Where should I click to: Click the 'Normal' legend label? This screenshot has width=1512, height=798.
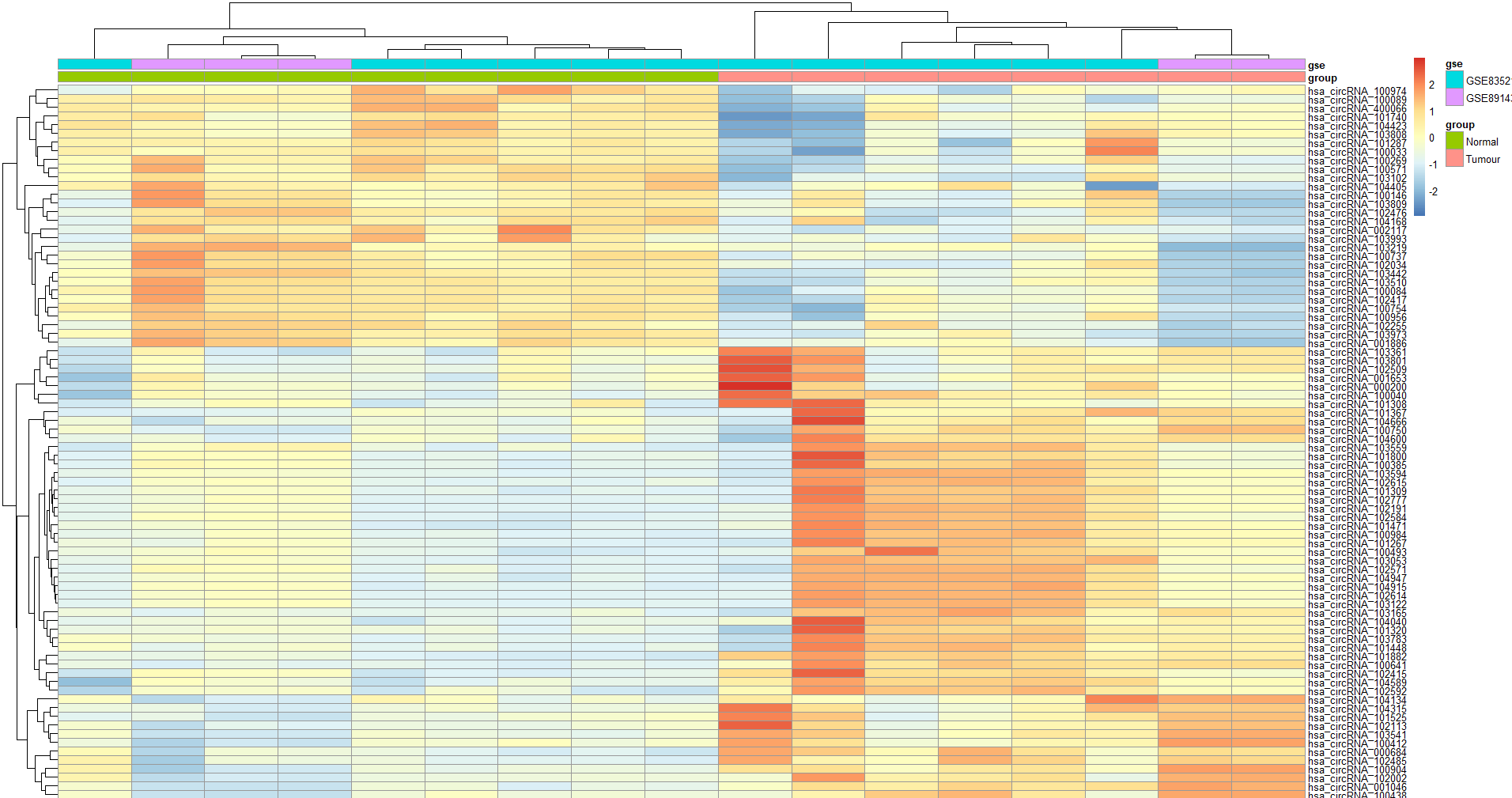click(1482, 142)
